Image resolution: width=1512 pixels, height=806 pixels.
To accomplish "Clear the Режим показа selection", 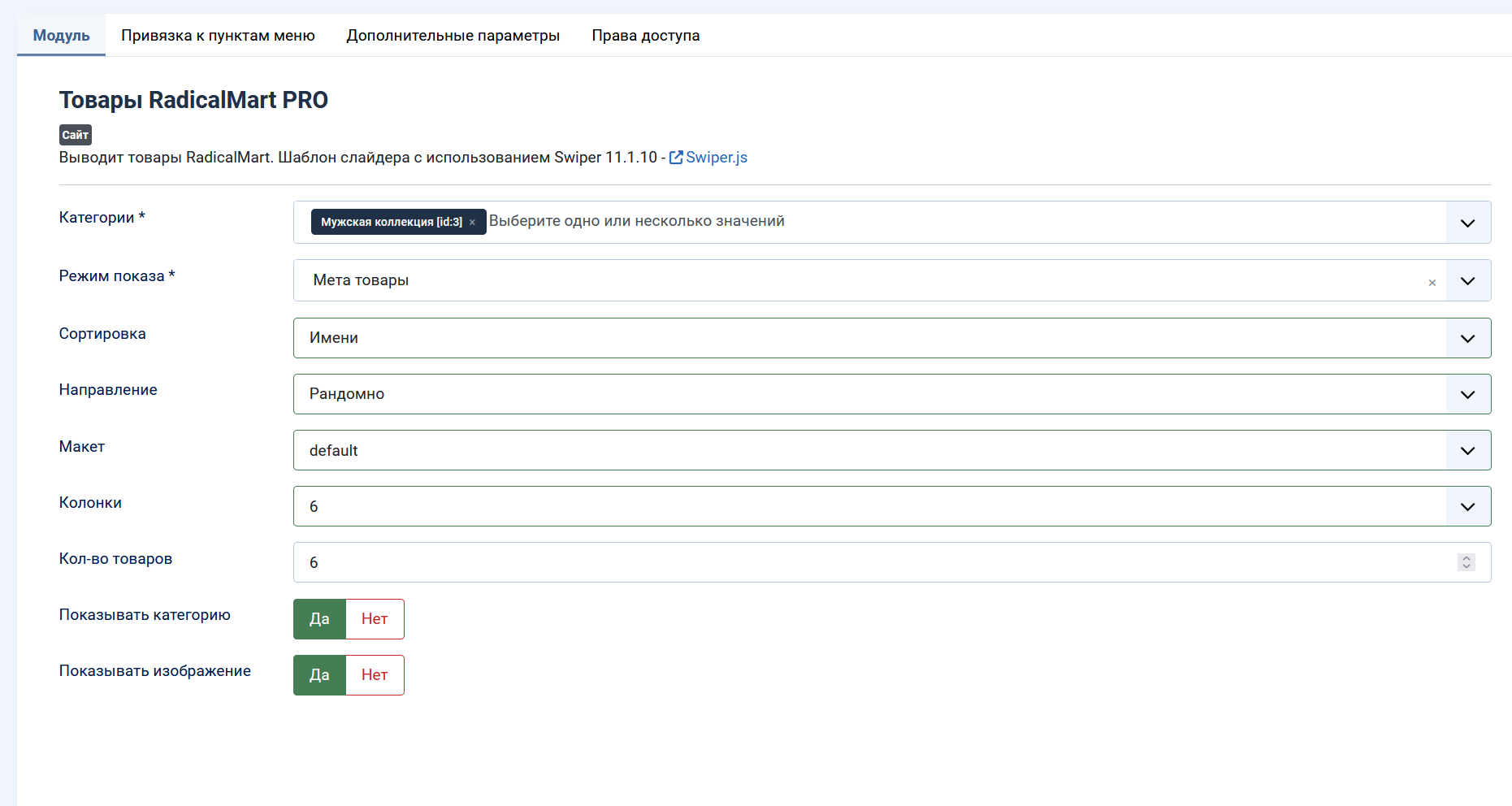I will (1432, 283).
